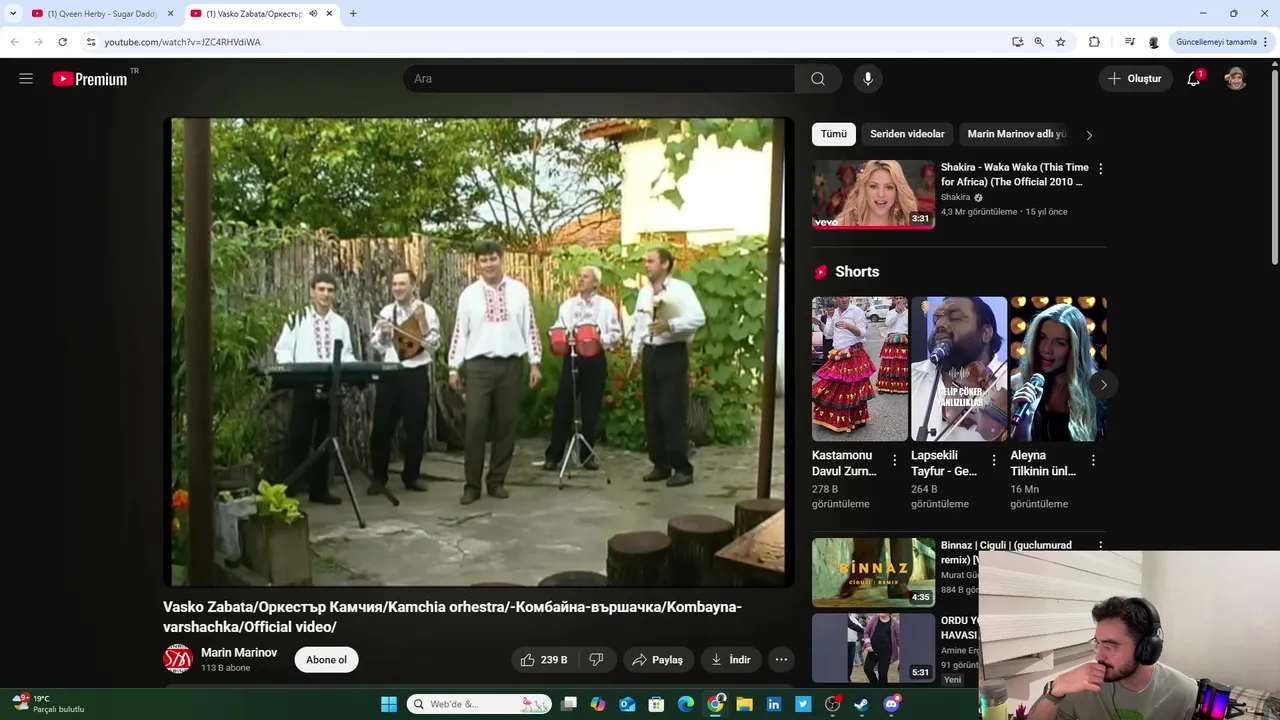The image size is (1280, 720).
Task: Open Kastamonu Davul Zurna short thumbnail
Action: (860, 369)
